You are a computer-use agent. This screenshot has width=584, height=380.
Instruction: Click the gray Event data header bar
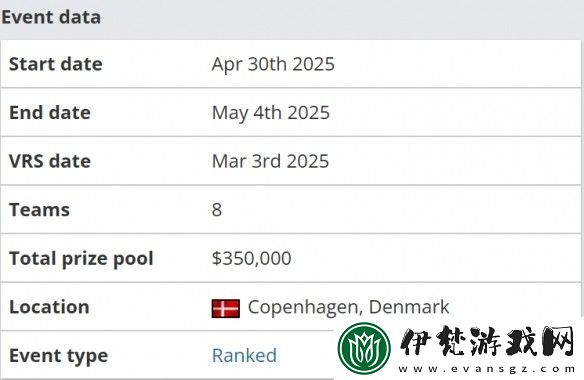pos(292,19)
